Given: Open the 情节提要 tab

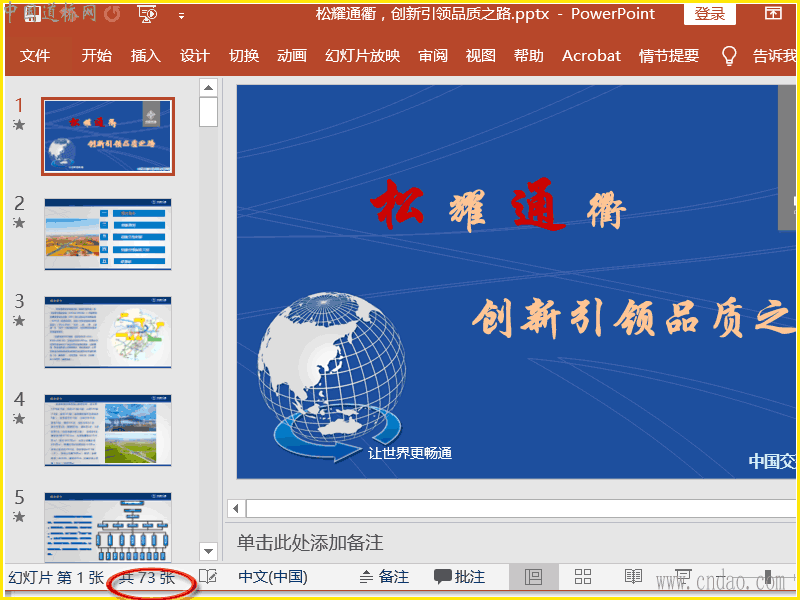Looking at the screenshot, I should pyautogui.click(x=669, y=56).
